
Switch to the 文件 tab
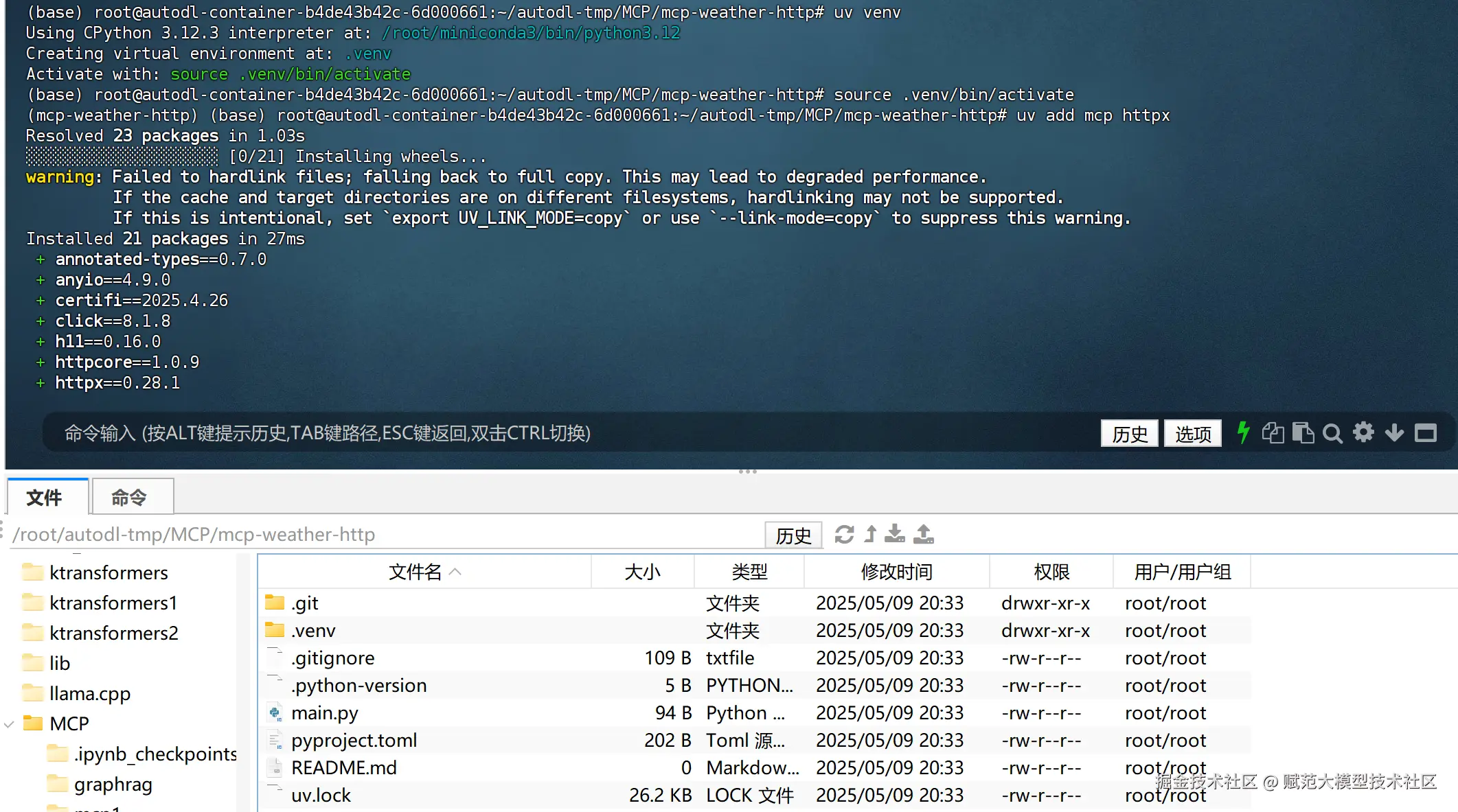(x=45, y=497)
